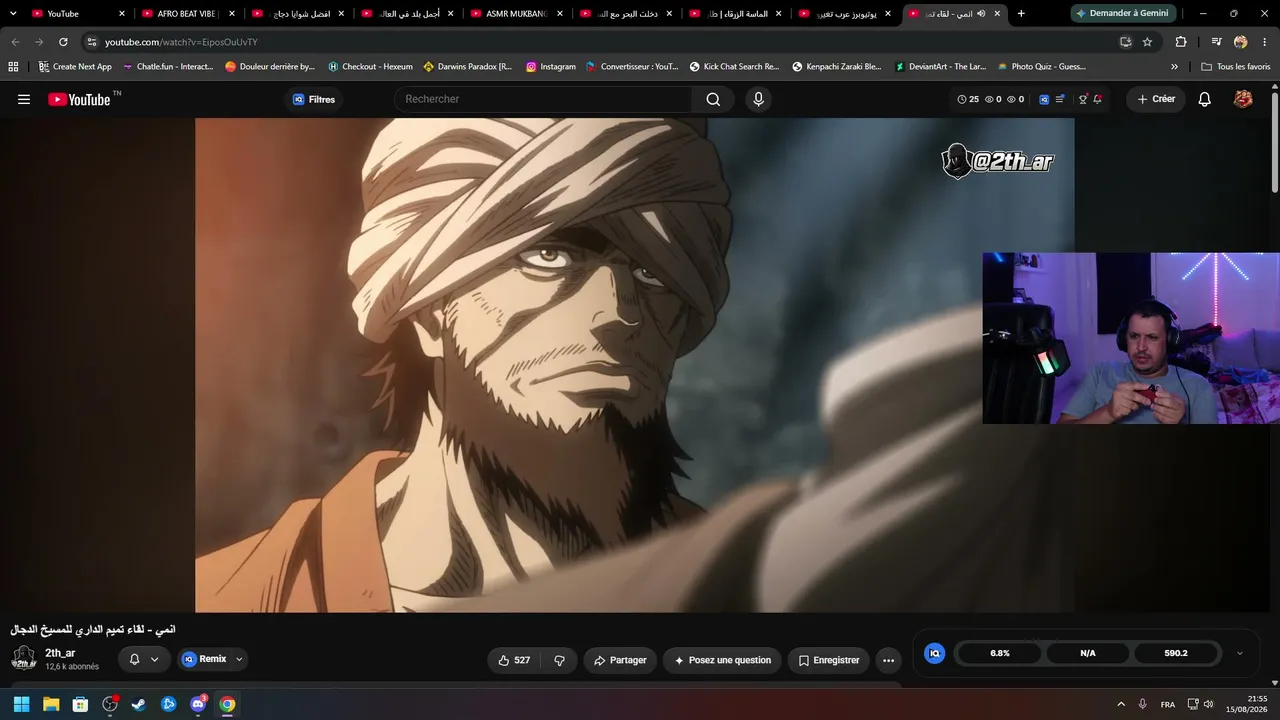The image size is (1280, 720).
Task: Open the Chrome apps grid shortcut
Action: (x=13, y=66)
